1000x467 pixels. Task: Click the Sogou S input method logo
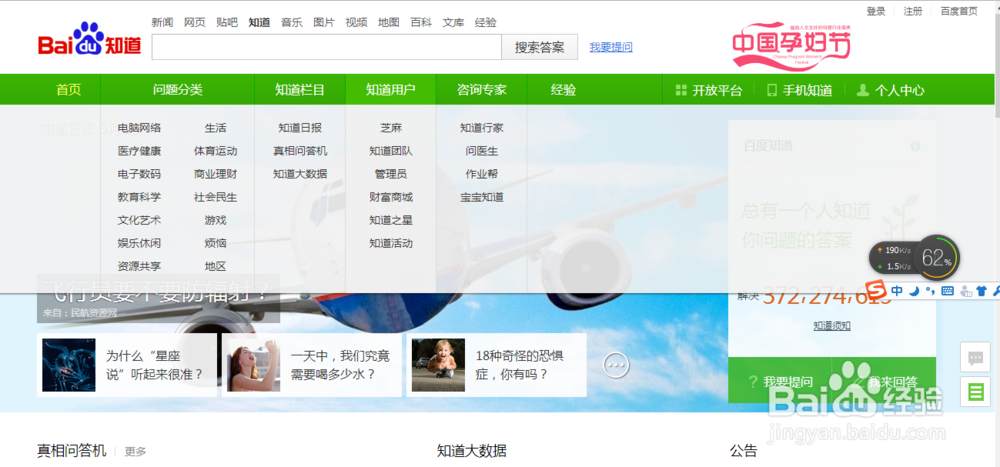[x=878, y=290]
